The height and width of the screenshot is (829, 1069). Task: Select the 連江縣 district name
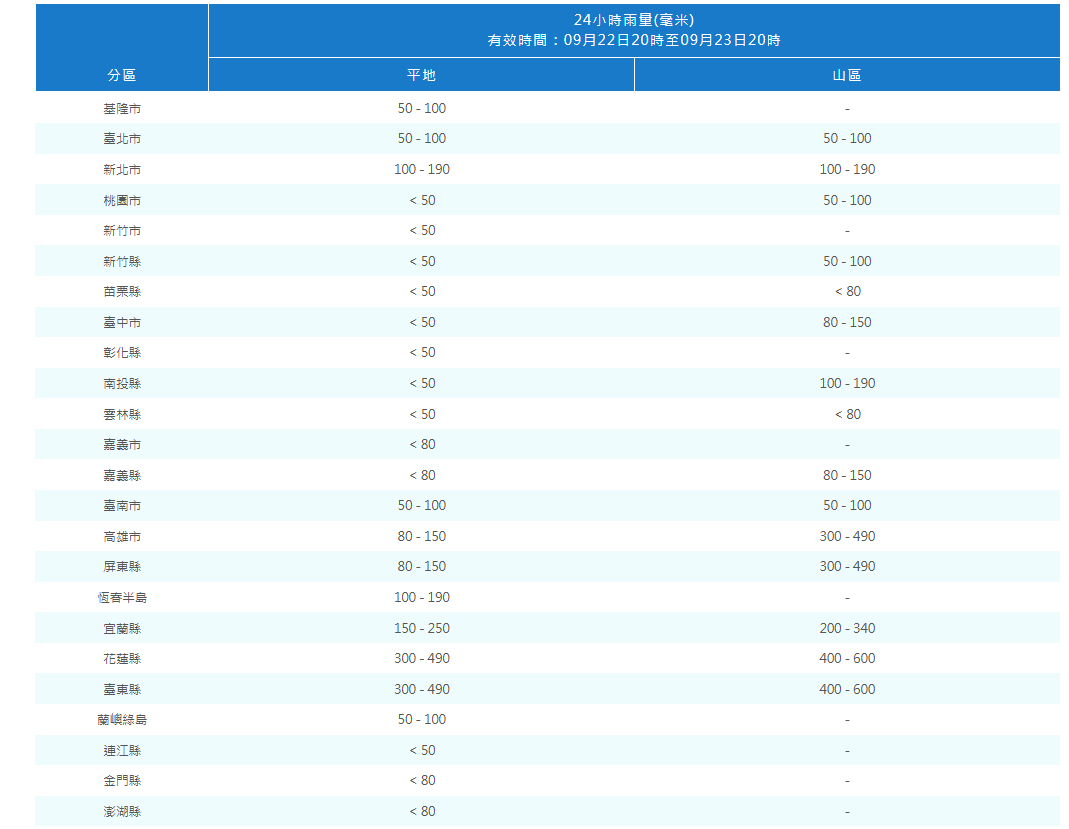tap(122, 751)
